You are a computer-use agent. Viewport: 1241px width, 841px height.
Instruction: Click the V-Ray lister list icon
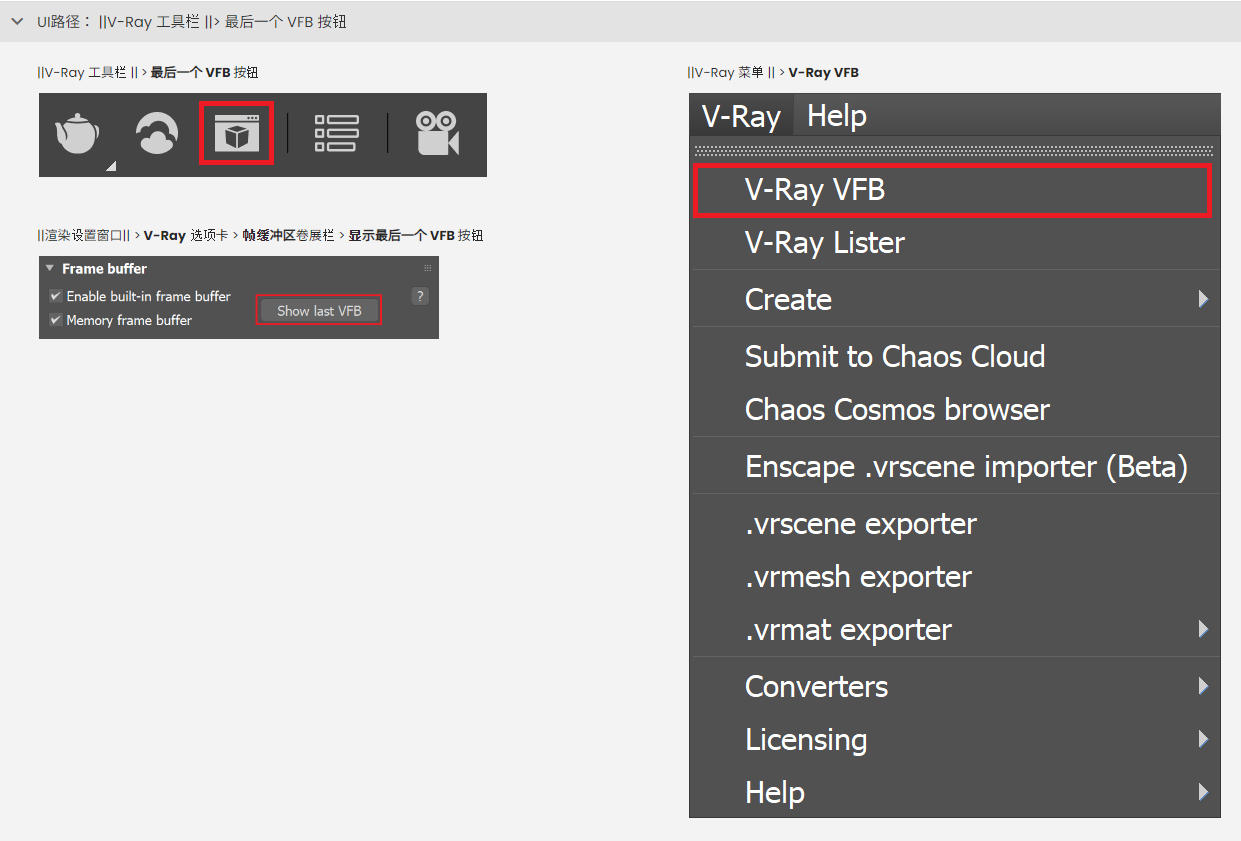pos(336,134)
